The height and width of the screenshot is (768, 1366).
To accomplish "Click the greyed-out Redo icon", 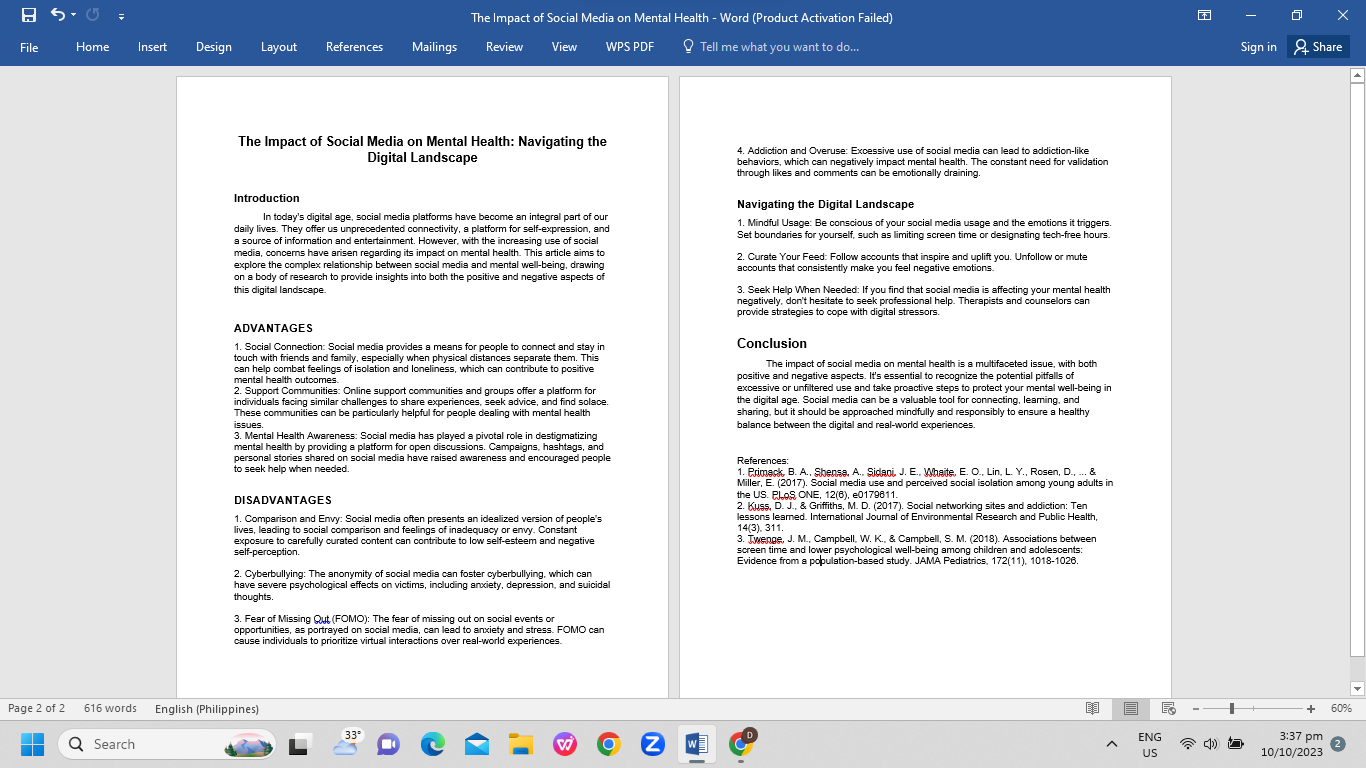I will point(93,16).
